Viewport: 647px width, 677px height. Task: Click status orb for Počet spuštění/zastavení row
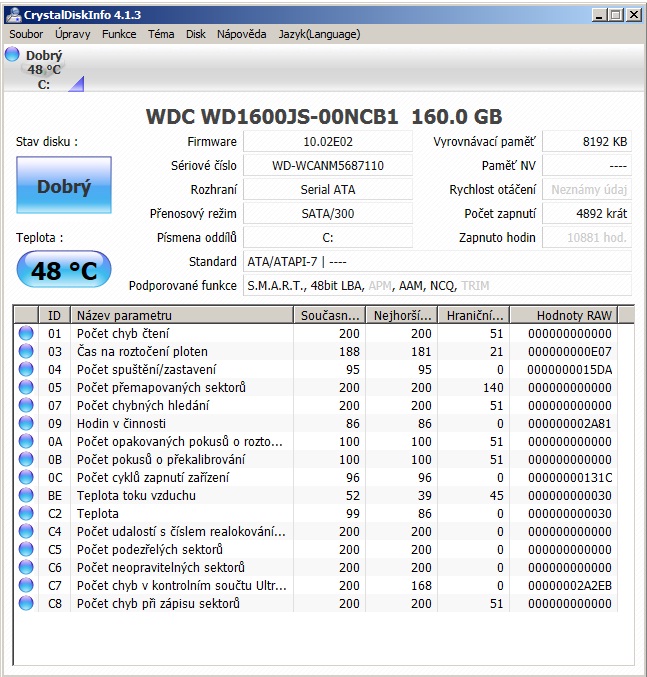pyautogui.click(x=26, y=369)
